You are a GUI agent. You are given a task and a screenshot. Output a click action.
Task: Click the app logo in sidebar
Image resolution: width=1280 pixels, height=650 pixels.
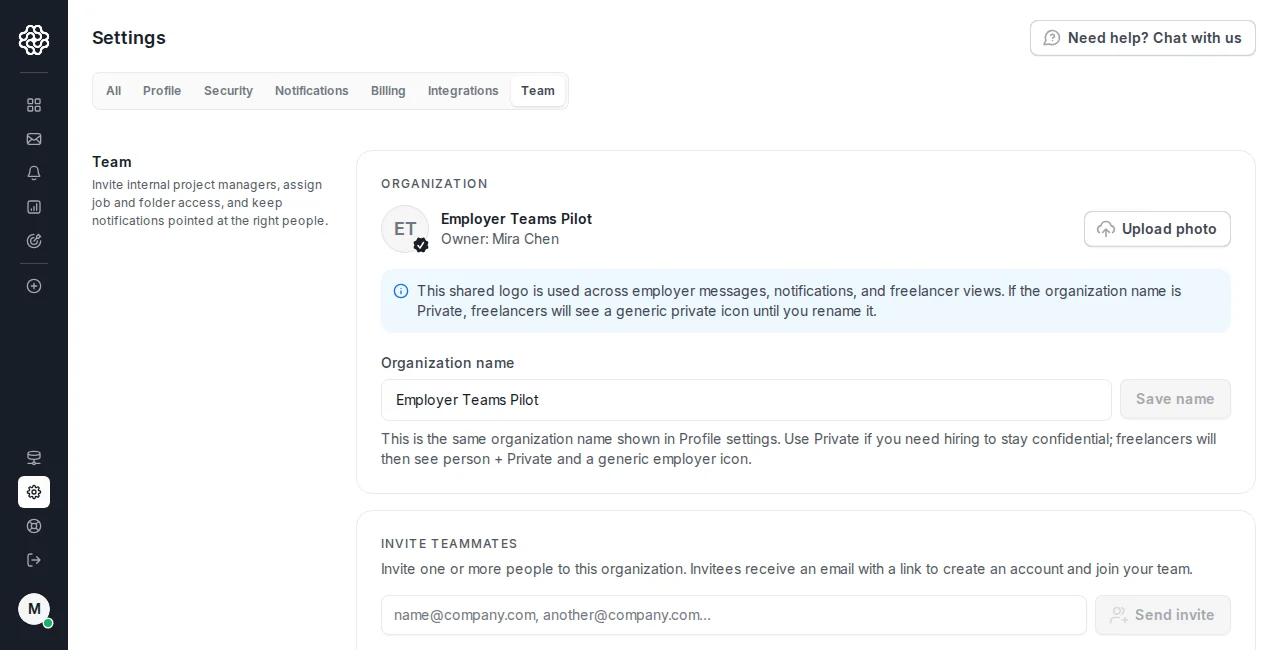tap(34, 40)
